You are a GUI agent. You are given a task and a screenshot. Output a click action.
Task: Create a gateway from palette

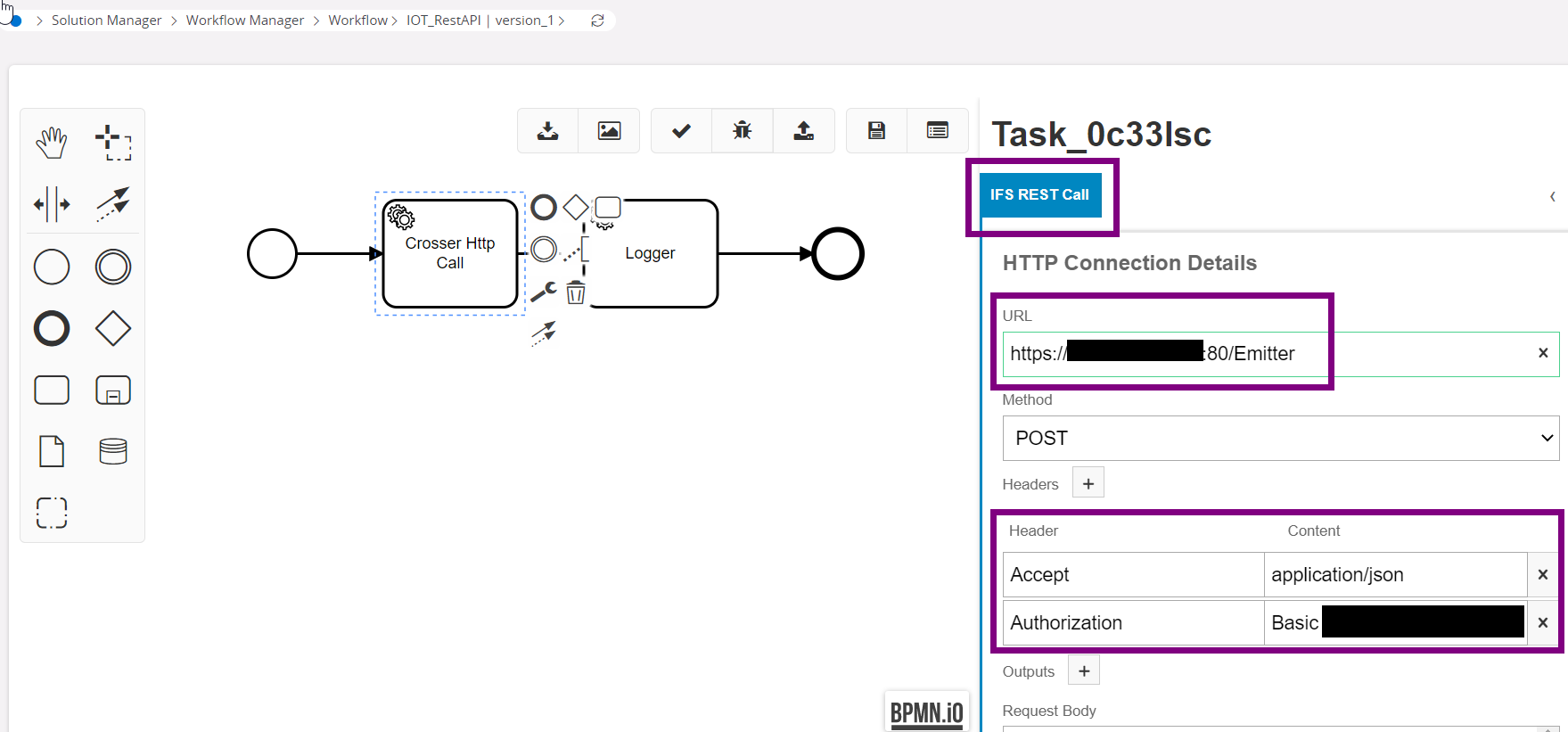coord(113,328)
